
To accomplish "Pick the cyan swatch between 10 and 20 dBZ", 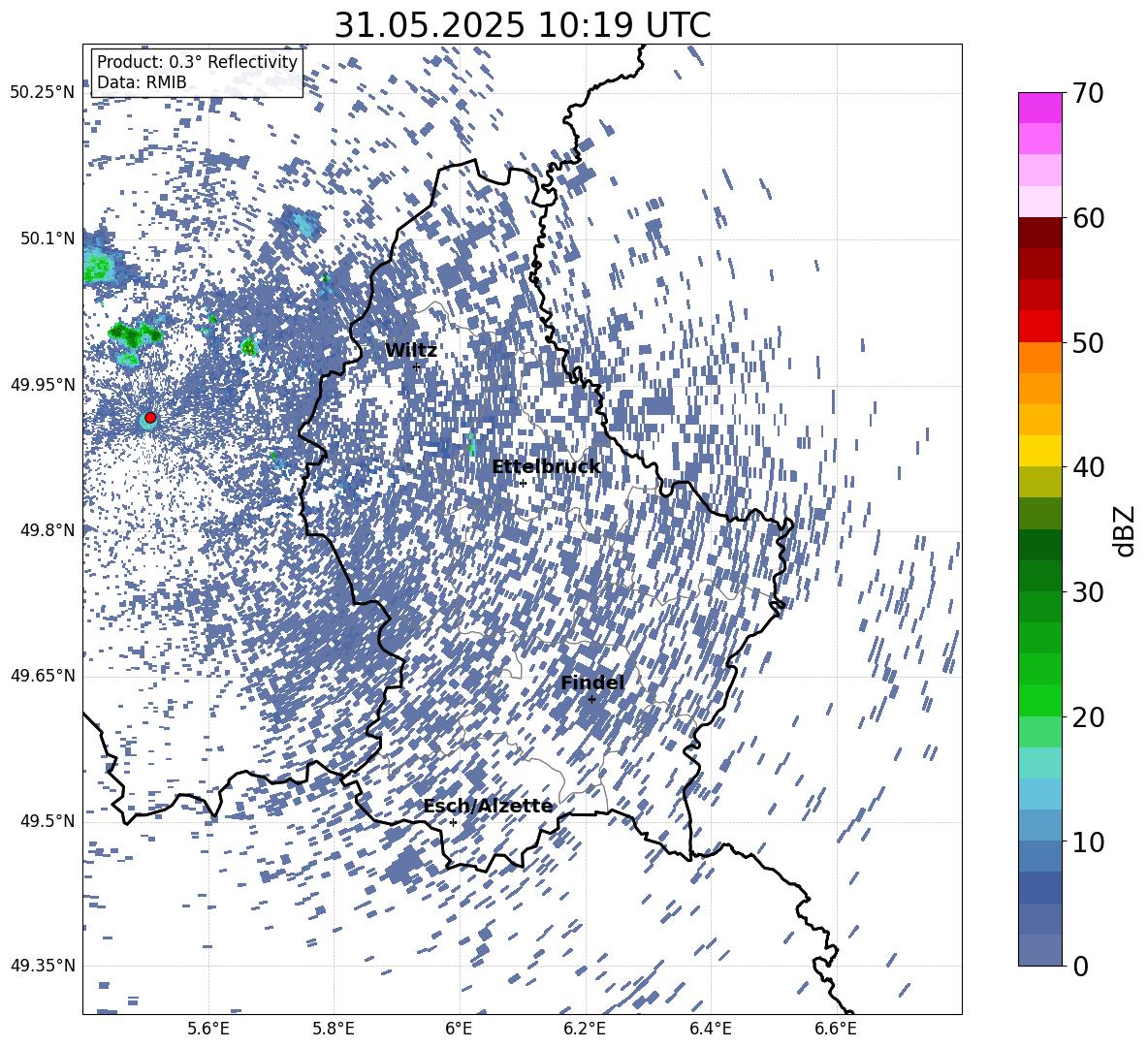I will pos(1039,794).
